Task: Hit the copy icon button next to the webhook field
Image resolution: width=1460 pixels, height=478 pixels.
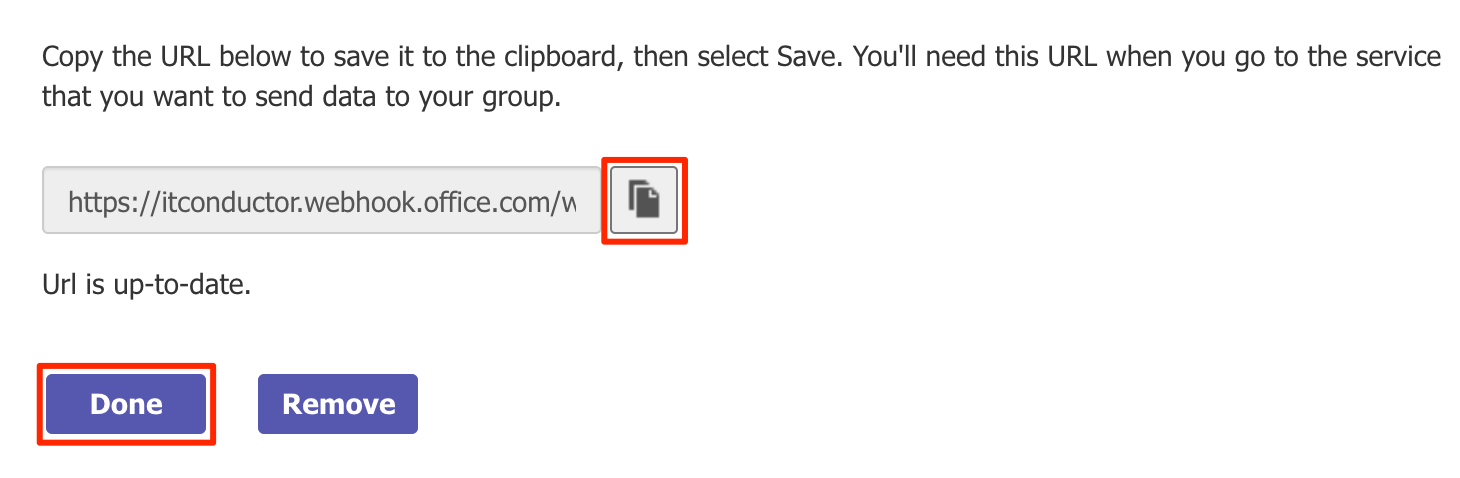Action: pos(644,200)
